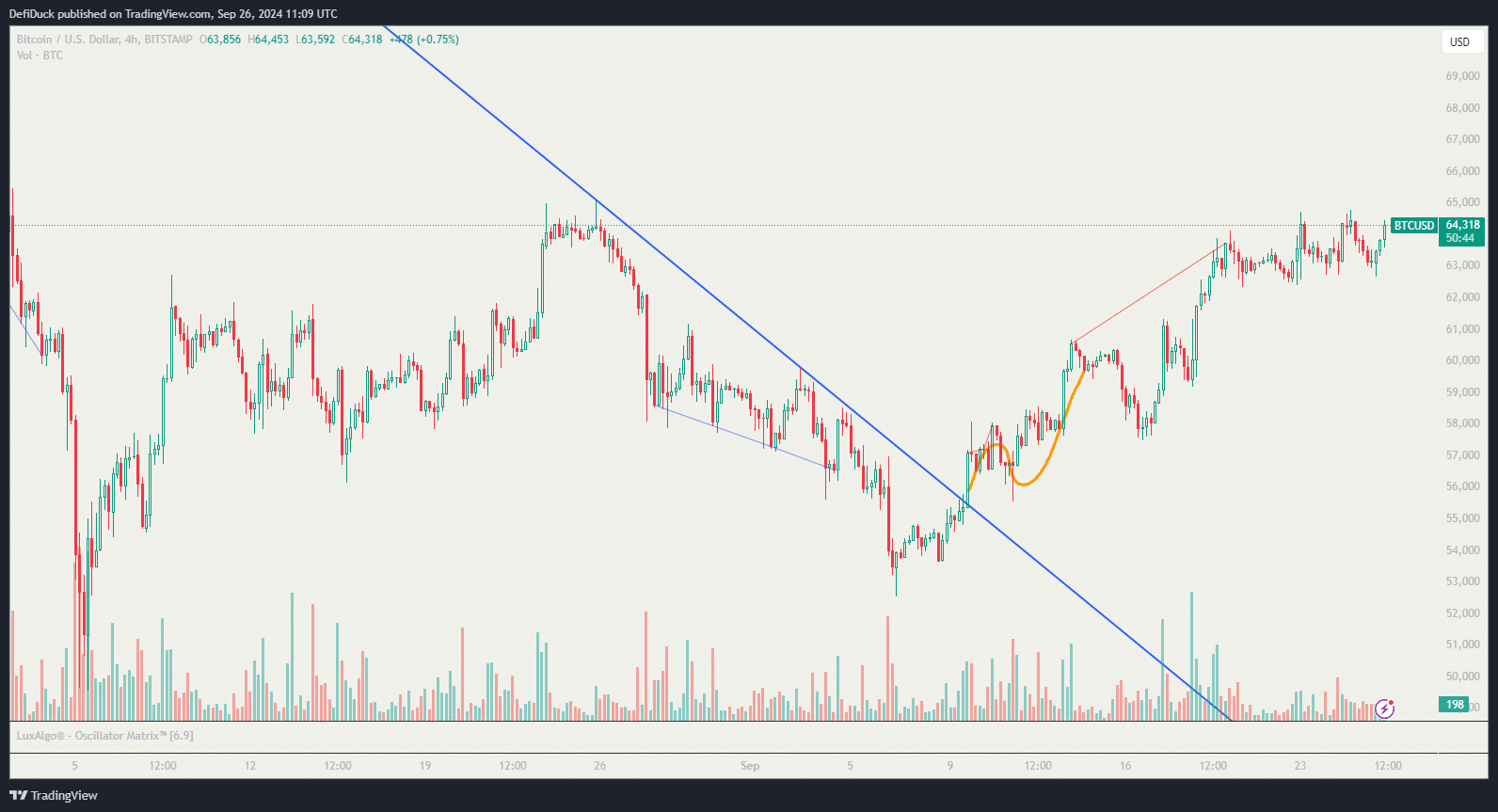Click the close value C64,318 in legend
Screen dimensions: 1498x812
point(362,40)
